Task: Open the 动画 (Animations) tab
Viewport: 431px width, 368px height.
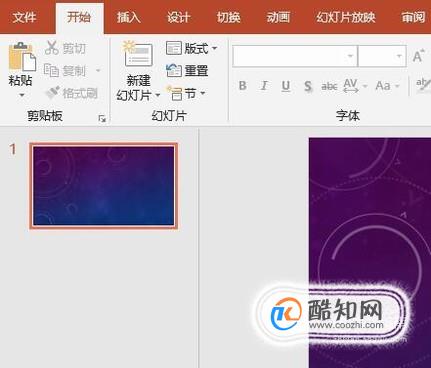Action: (278, 17)
